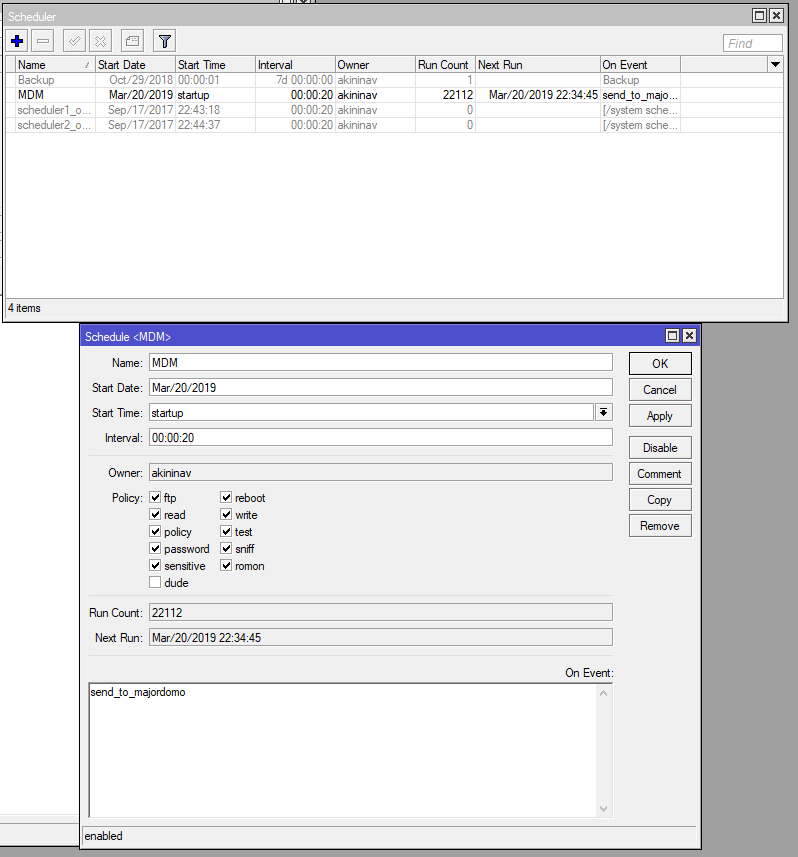
Task: Click inside the On Event script text area
Action: point(343,750)
